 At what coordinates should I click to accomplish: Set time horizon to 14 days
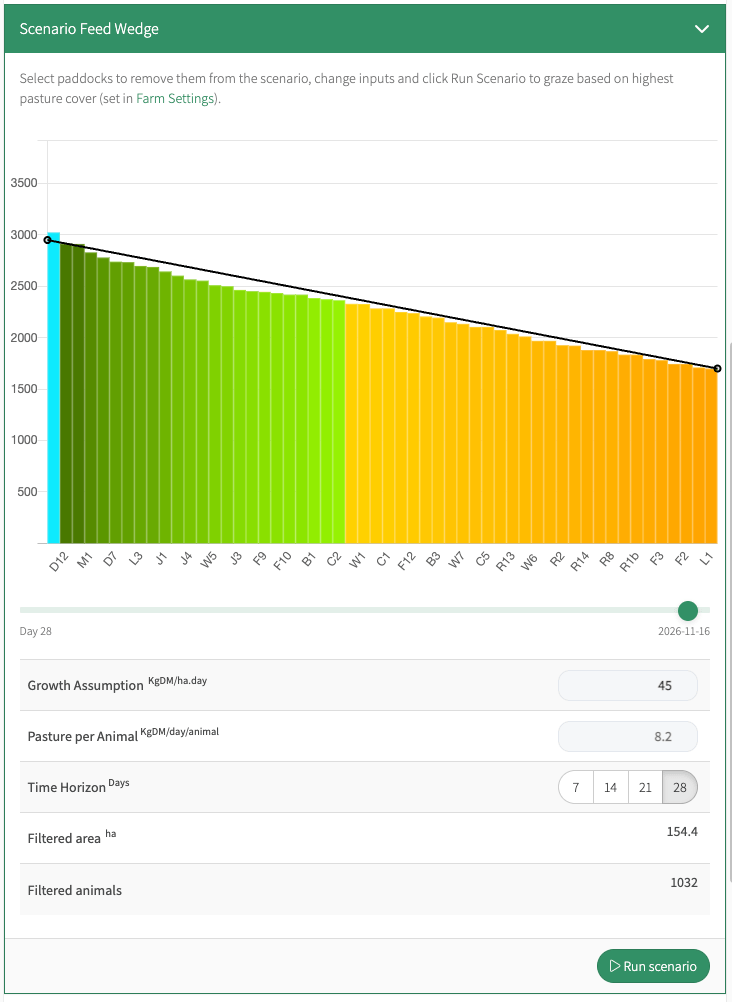tap(611, 787)
